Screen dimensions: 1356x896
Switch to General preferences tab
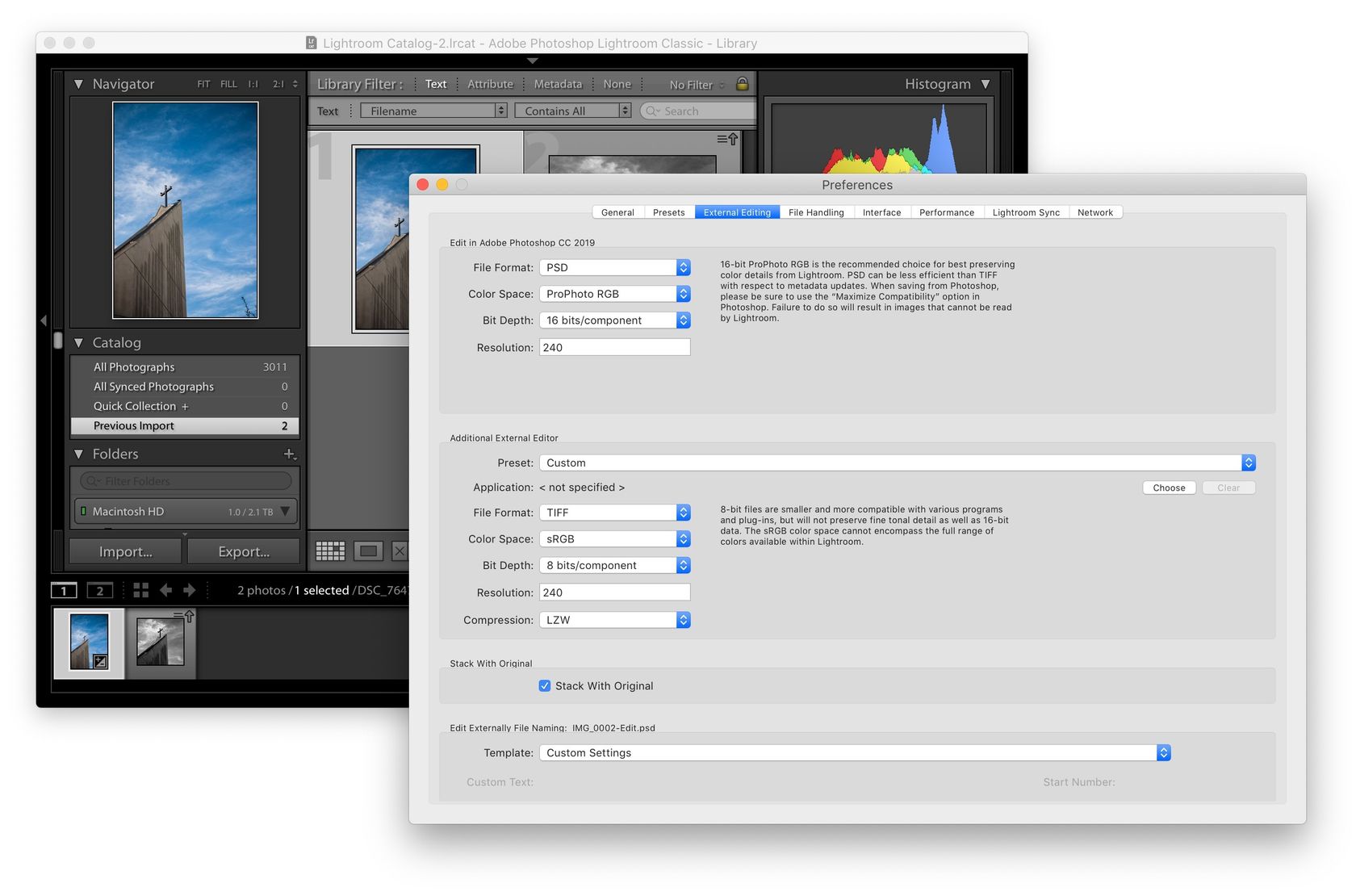point(617,212)
